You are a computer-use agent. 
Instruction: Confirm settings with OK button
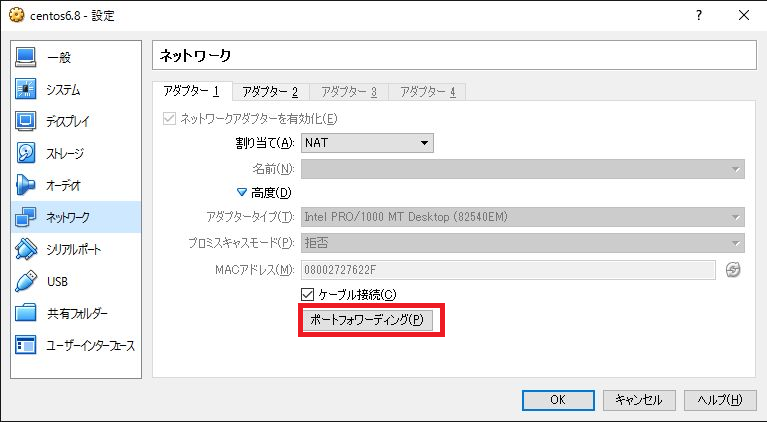tap(558, 400)
